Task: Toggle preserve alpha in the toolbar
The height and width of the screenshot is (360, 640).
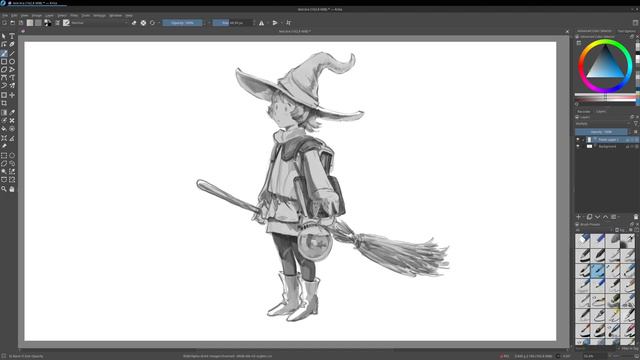Action: (x=143, y=23)
